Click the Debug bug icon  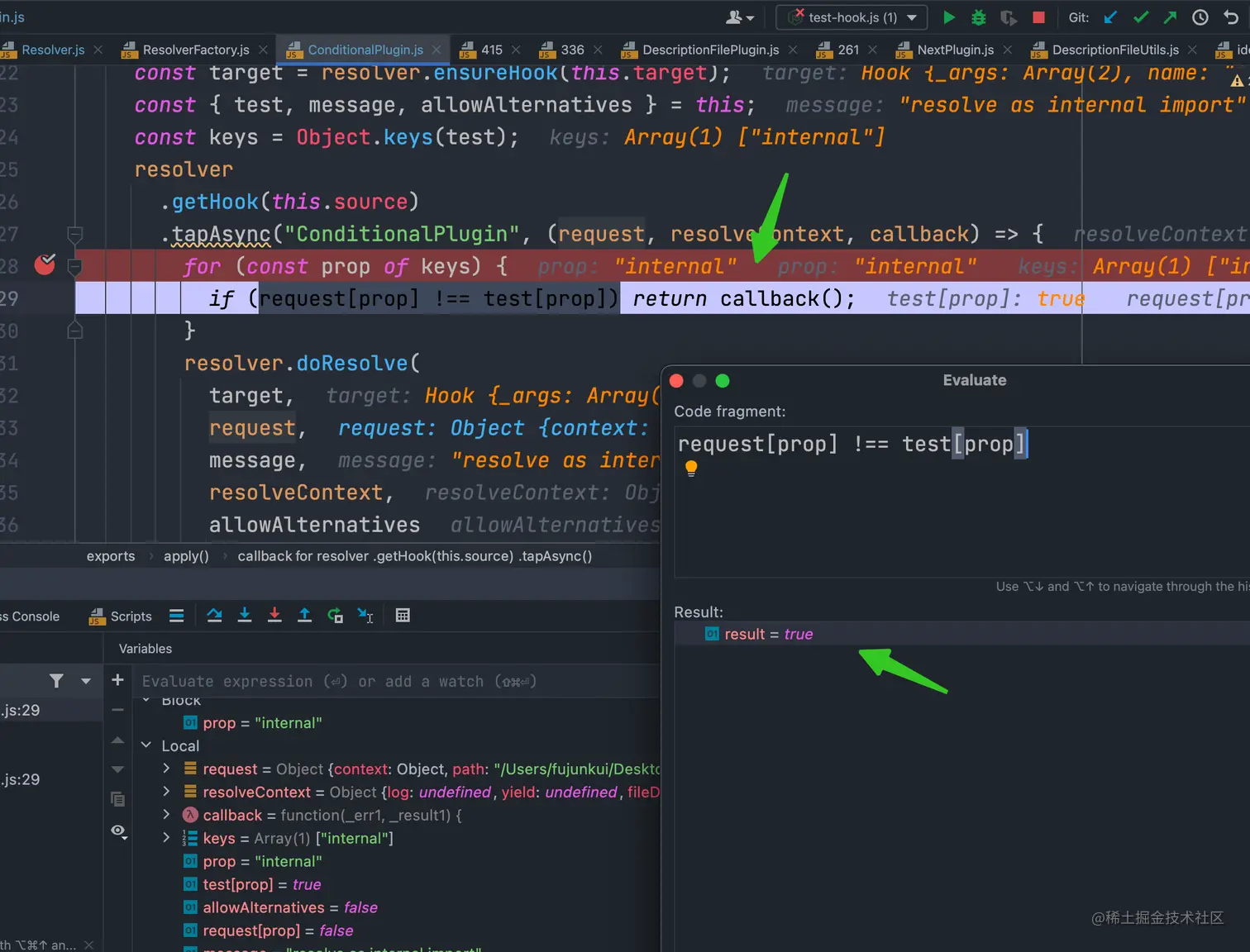point(979,17)
